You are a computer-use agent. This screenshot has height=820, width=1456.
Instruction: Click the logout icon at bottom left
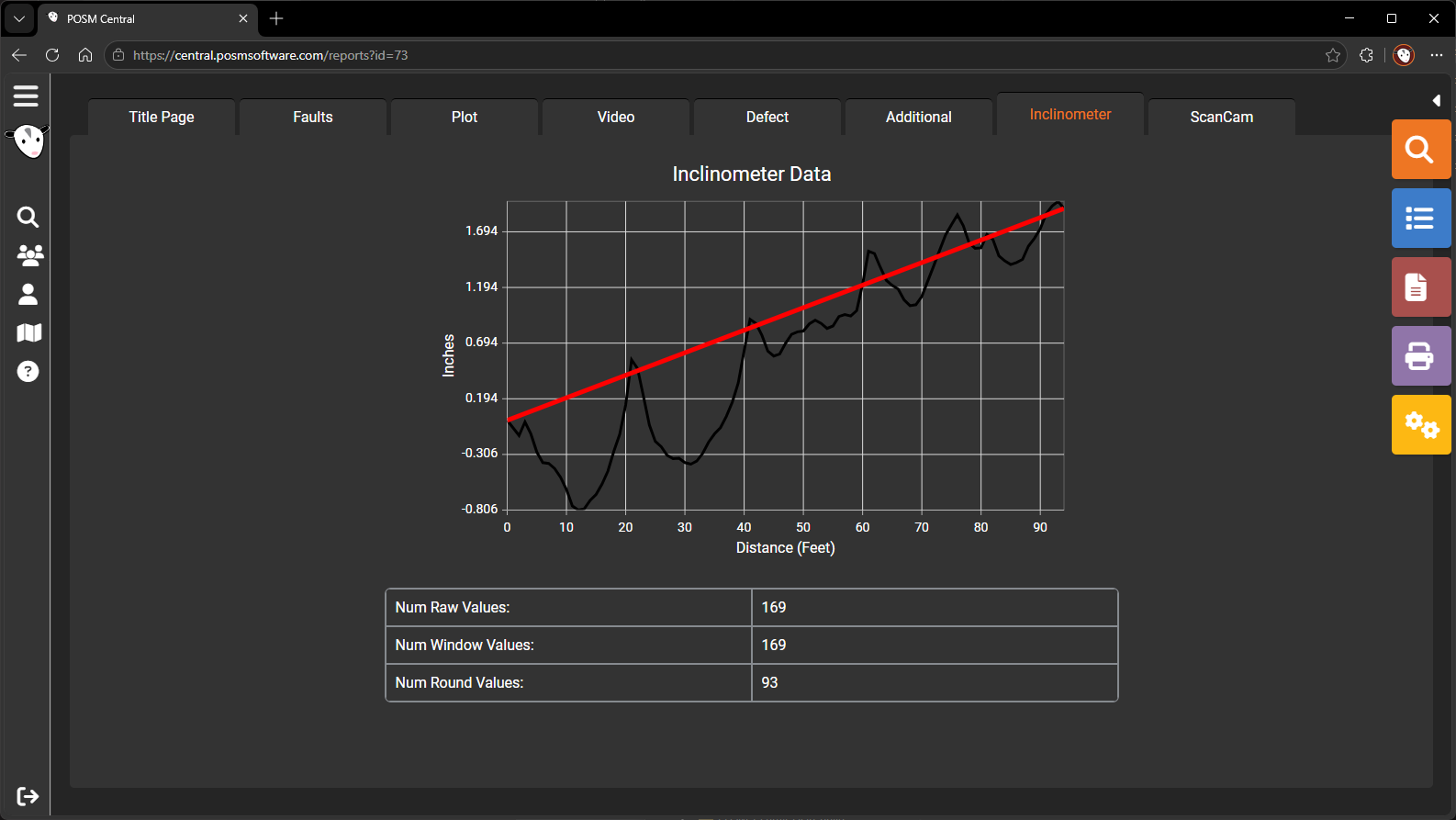point(28,796)
